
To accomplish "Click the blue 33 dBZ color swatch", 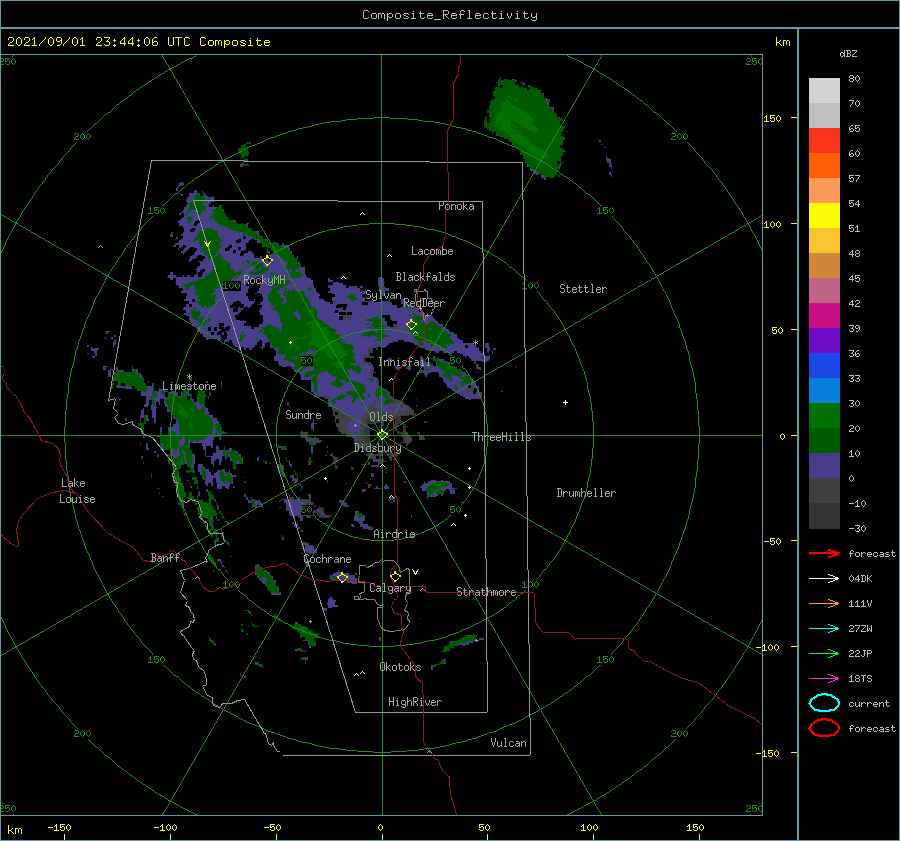I will pos(824,366).
